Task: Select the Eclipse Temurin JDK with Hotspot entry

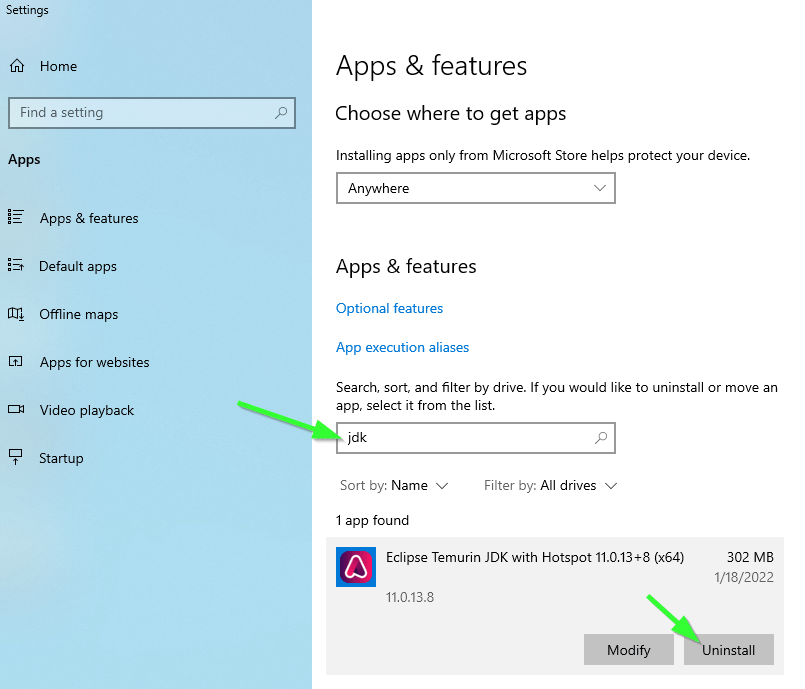Action: [554, 606]
